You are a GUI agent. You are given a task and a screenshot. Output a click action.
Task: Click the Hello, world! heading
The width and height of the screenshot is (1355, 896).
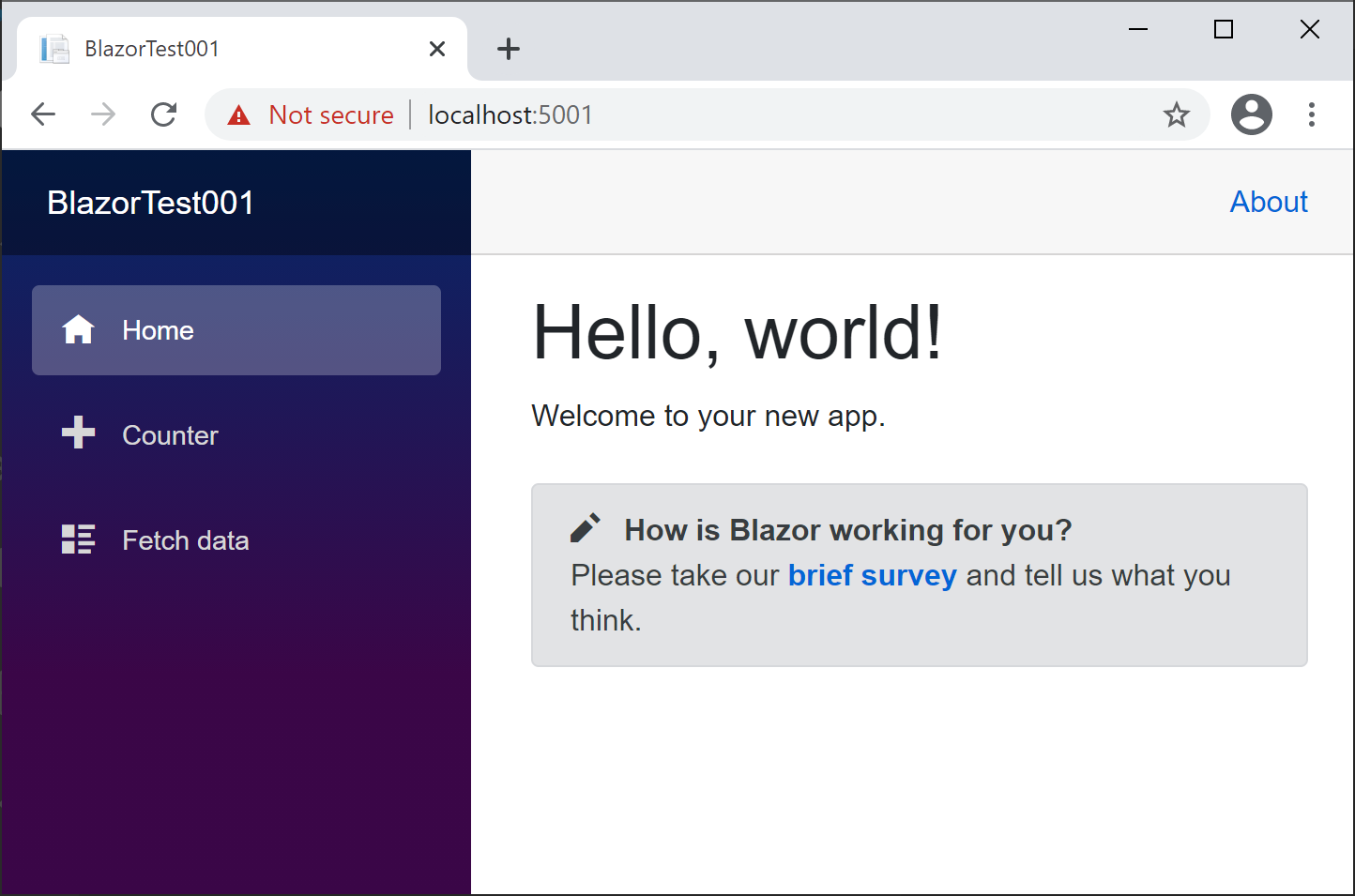737,332
